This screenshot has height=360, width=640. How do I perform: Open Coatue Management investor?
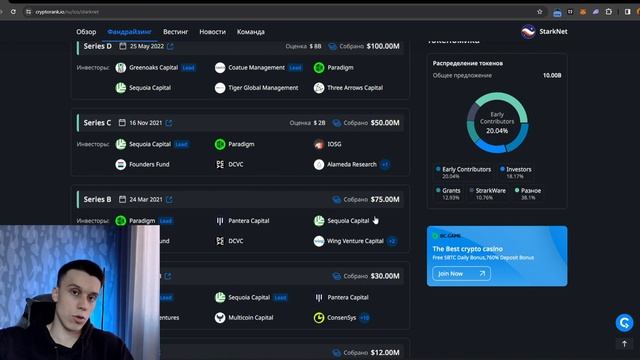(256, 68)
